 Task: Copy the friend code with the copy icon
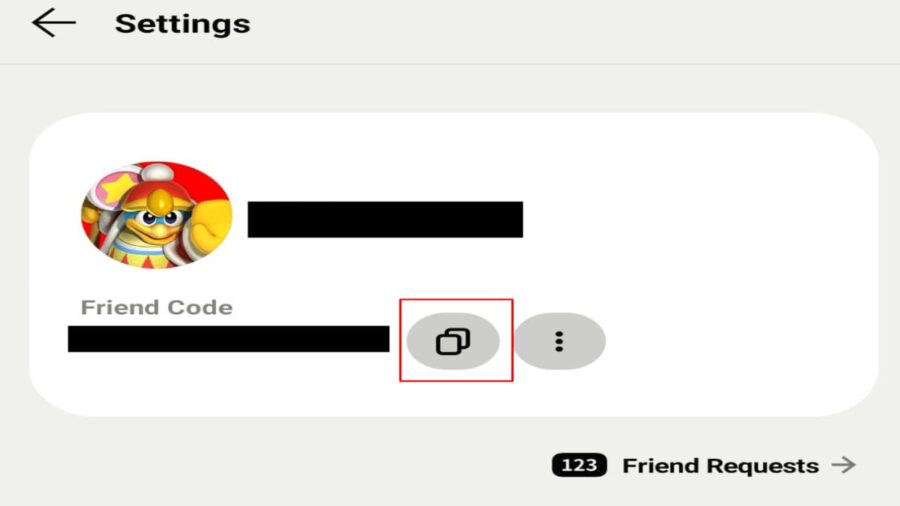pyautogui.click(x=453, y=341)
